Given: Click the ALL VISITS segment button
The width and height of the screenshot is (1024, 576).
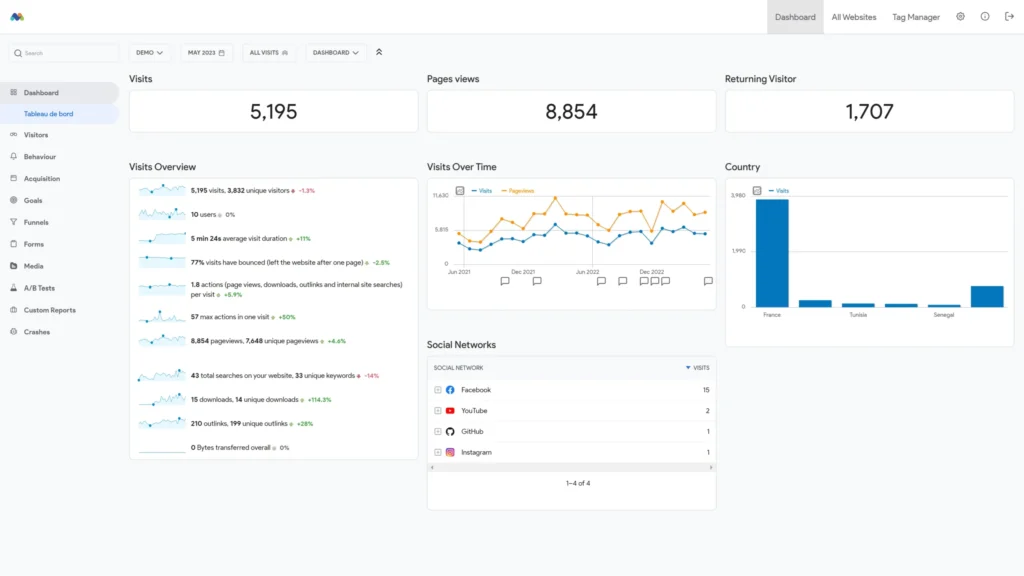Looking at the screenshot, I should point(268,52).
